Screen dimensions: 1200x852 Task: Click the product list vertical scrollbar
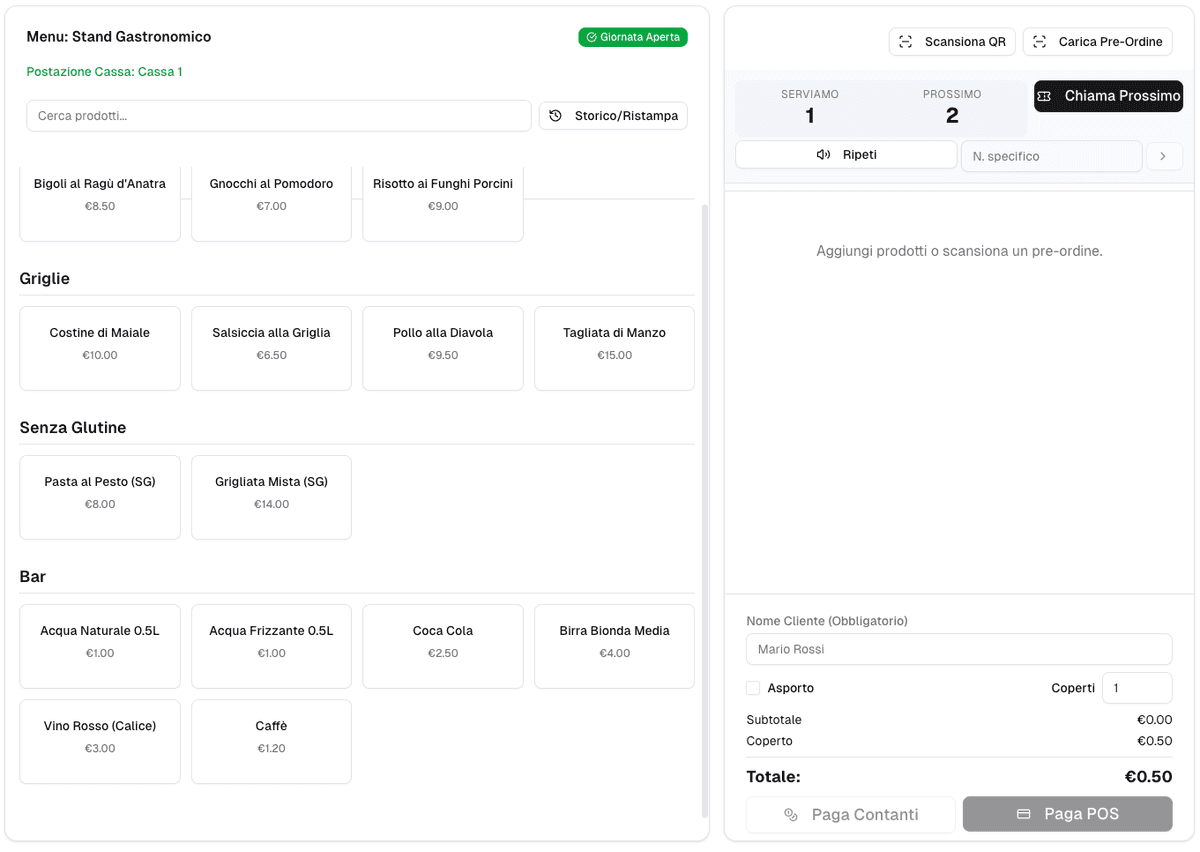pos(703,500)
